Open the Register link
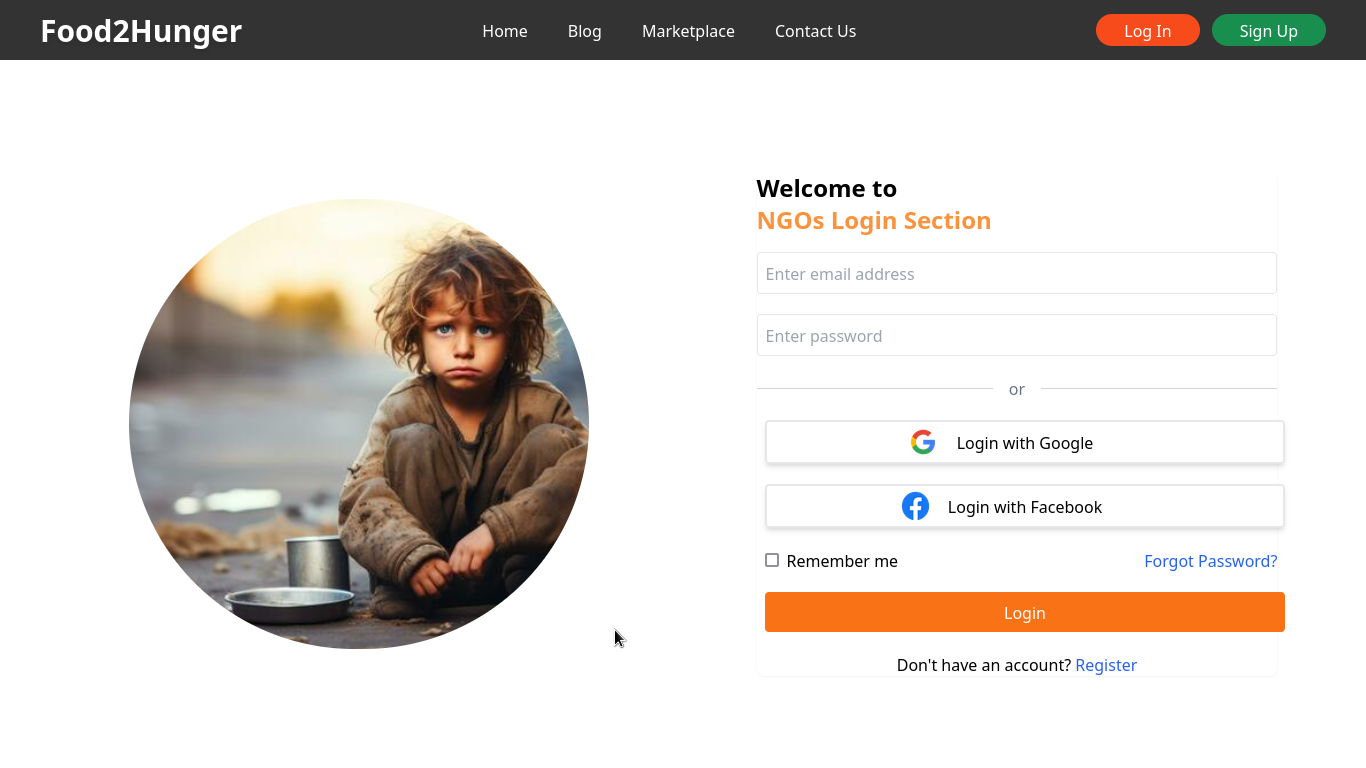This screenshot has width=1366, height=768. click(1105, 665)
